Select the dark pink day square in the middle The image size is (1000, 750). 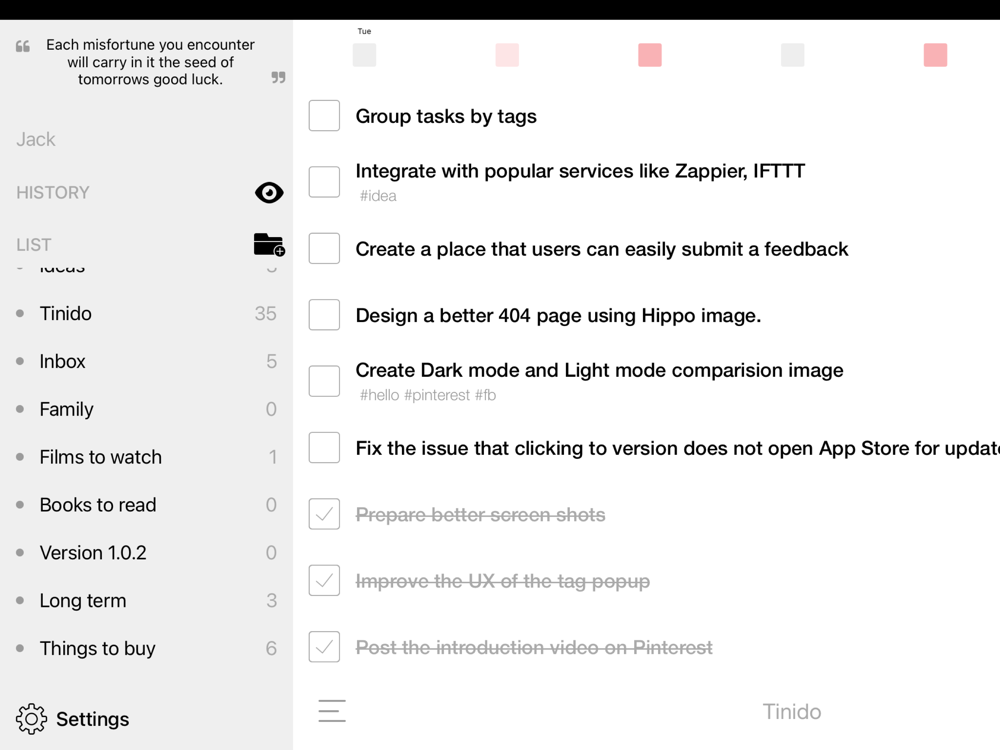[650, 55]
